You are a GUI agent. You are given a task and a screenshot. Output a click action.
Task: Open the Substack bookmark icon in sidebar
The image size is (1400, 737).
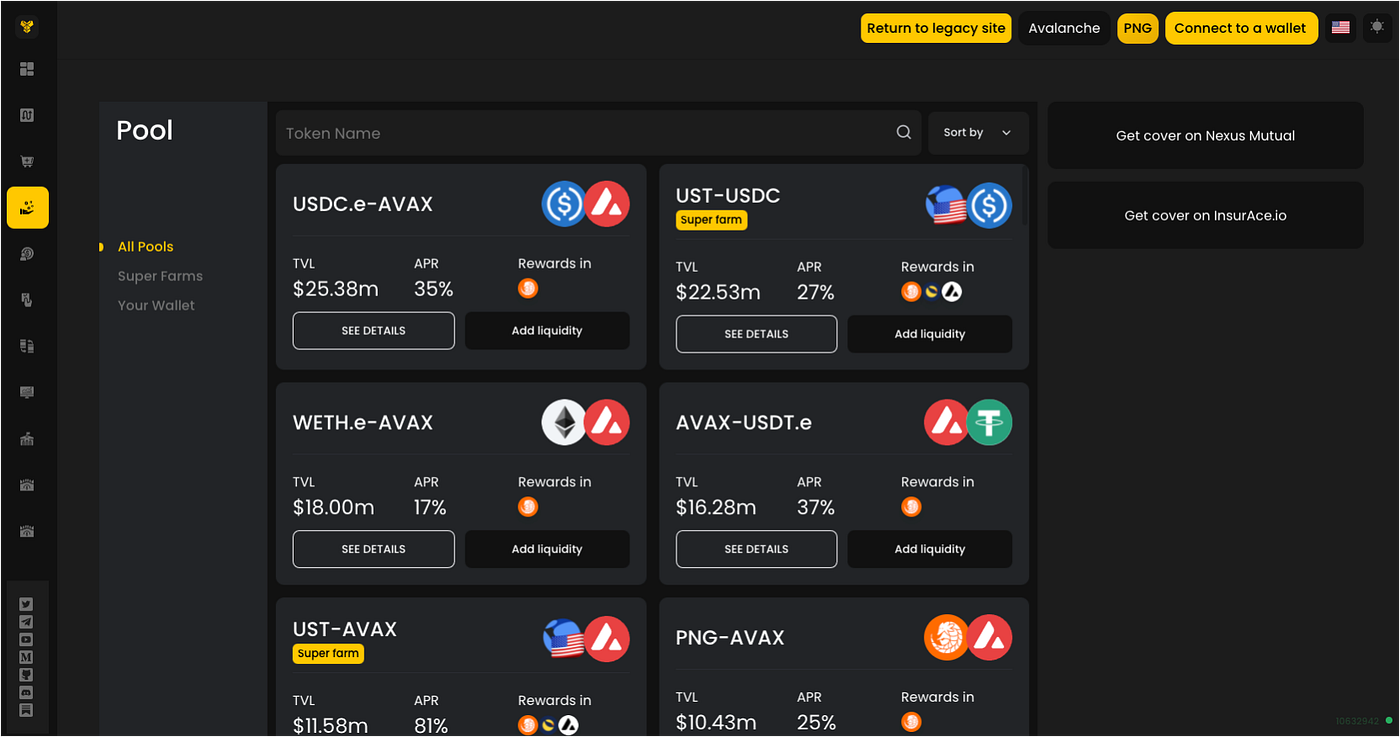coord(27,711)
